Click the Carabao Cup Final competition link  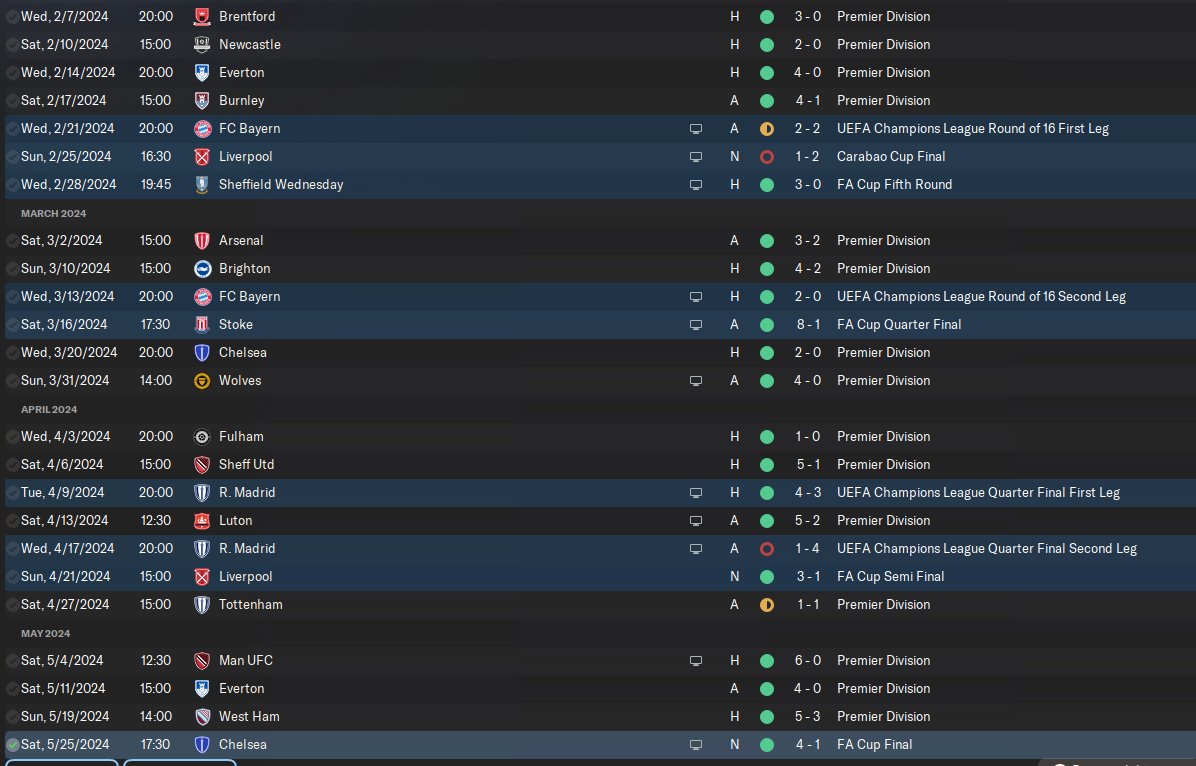click(x=891, y=157)
